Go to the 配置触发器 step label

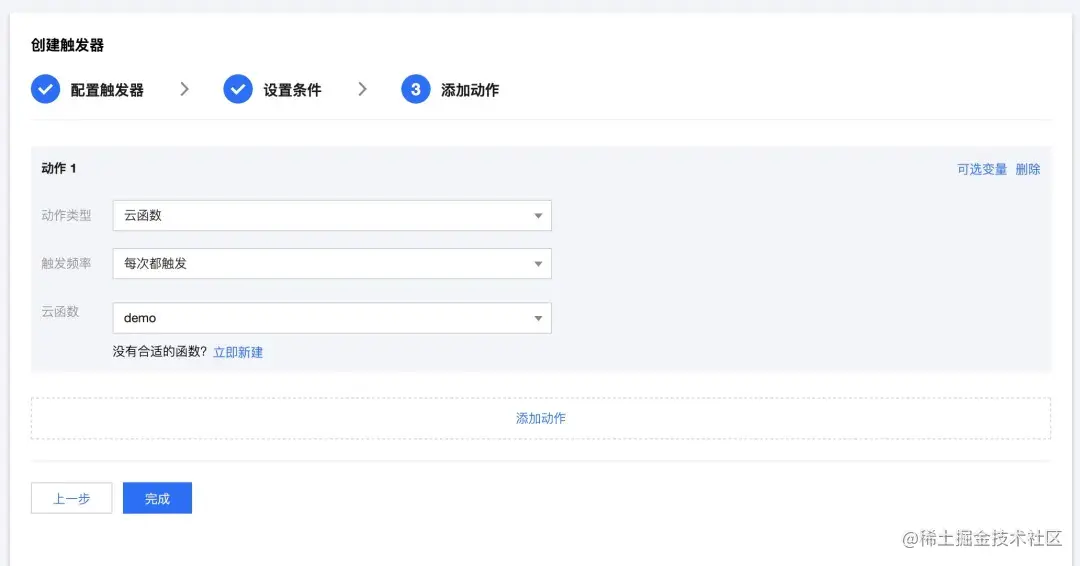point(107,90)
